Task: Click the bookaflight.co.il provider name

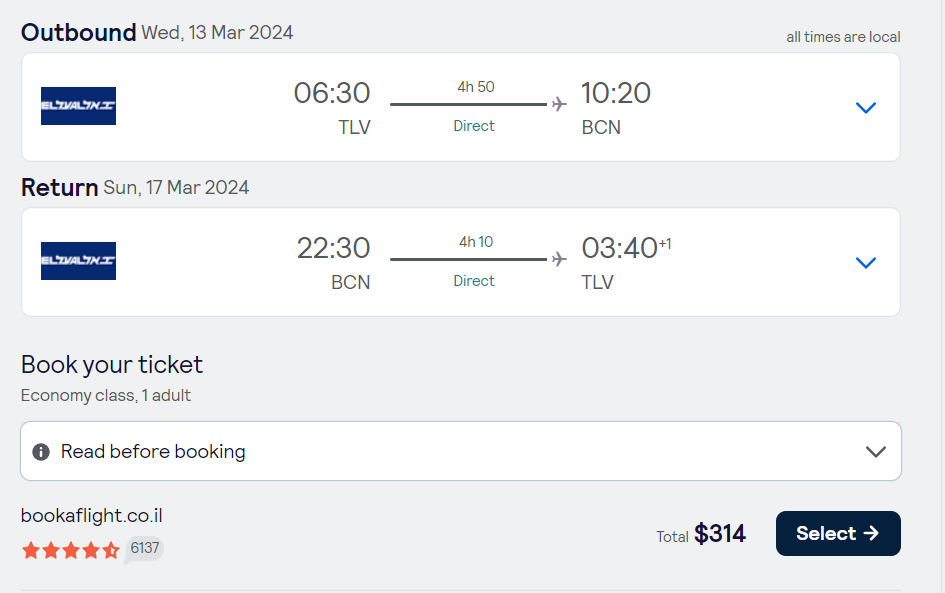Action: [x=92, y=516]
